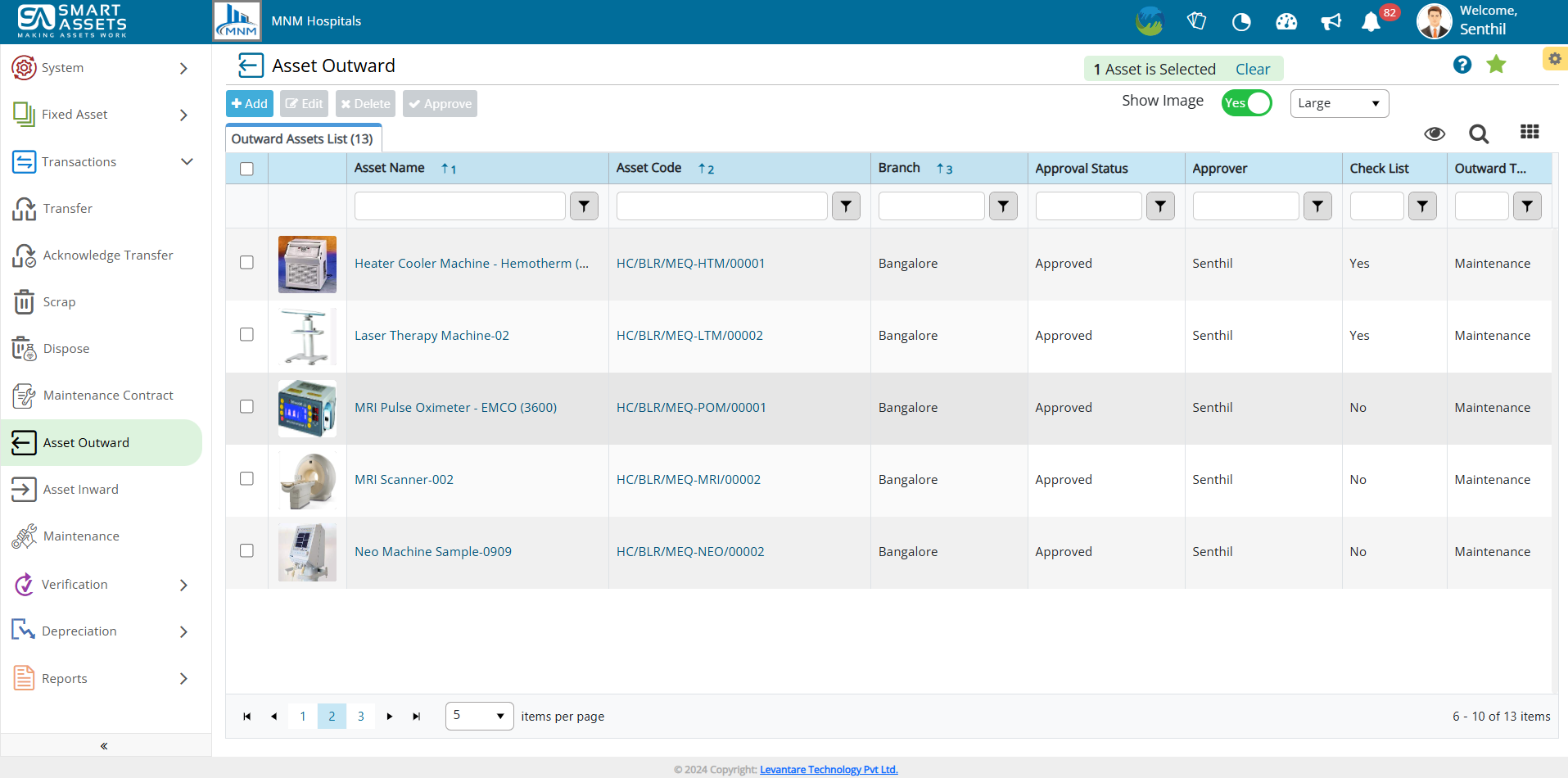Mark page as favorite with star icon

(1496, 65)
